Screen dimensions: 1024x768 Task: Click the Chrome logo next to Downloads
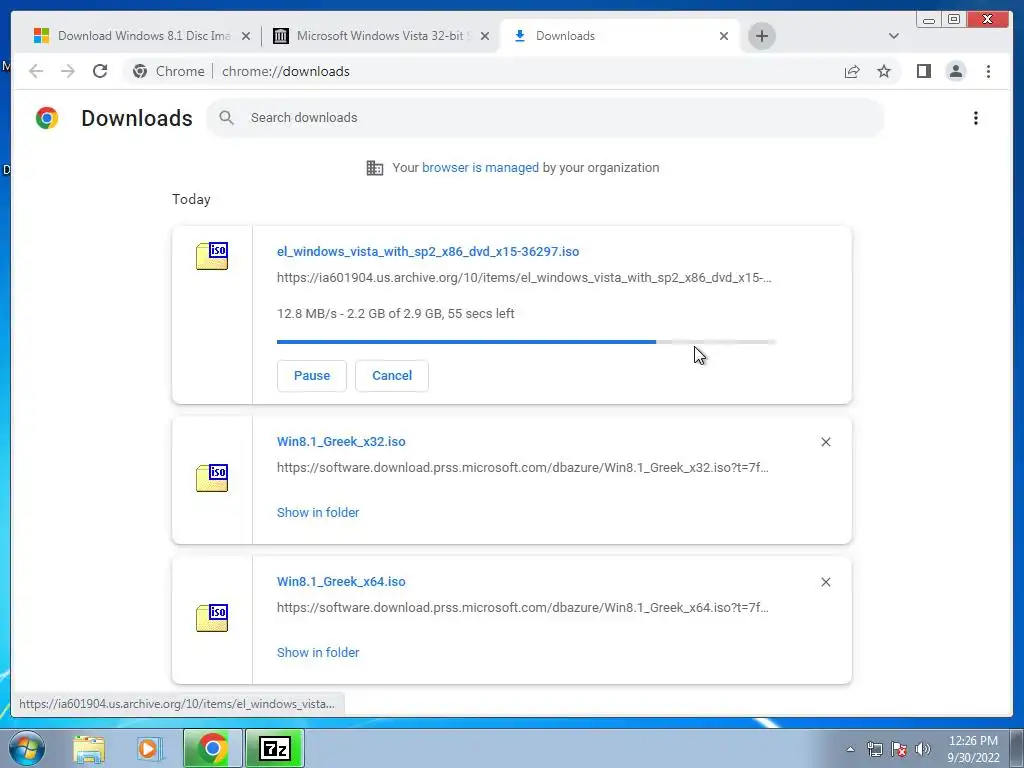pos(46,118)
